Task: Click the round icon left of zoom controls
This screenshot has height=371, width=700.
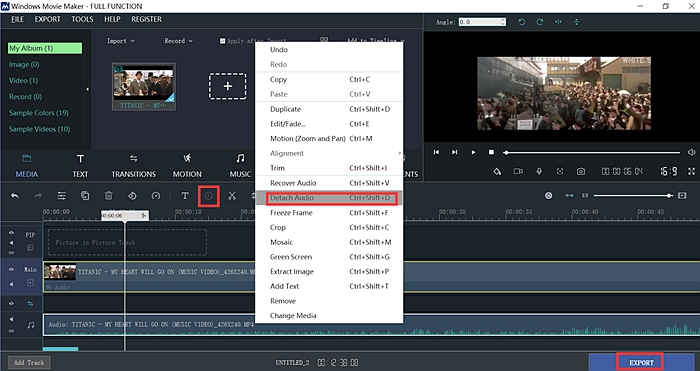Action: (x=549, y=196)
